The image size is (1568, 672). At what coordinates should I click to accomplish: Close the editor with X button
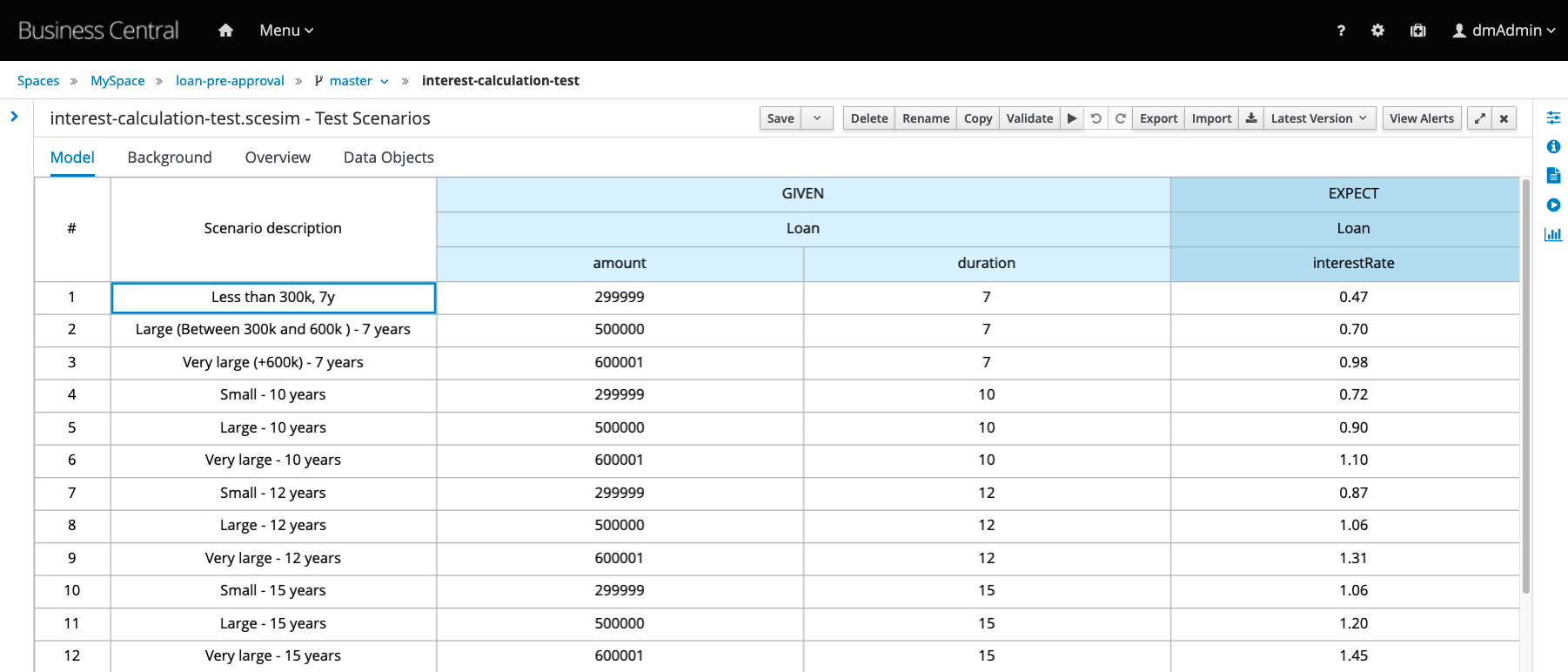1504,118
